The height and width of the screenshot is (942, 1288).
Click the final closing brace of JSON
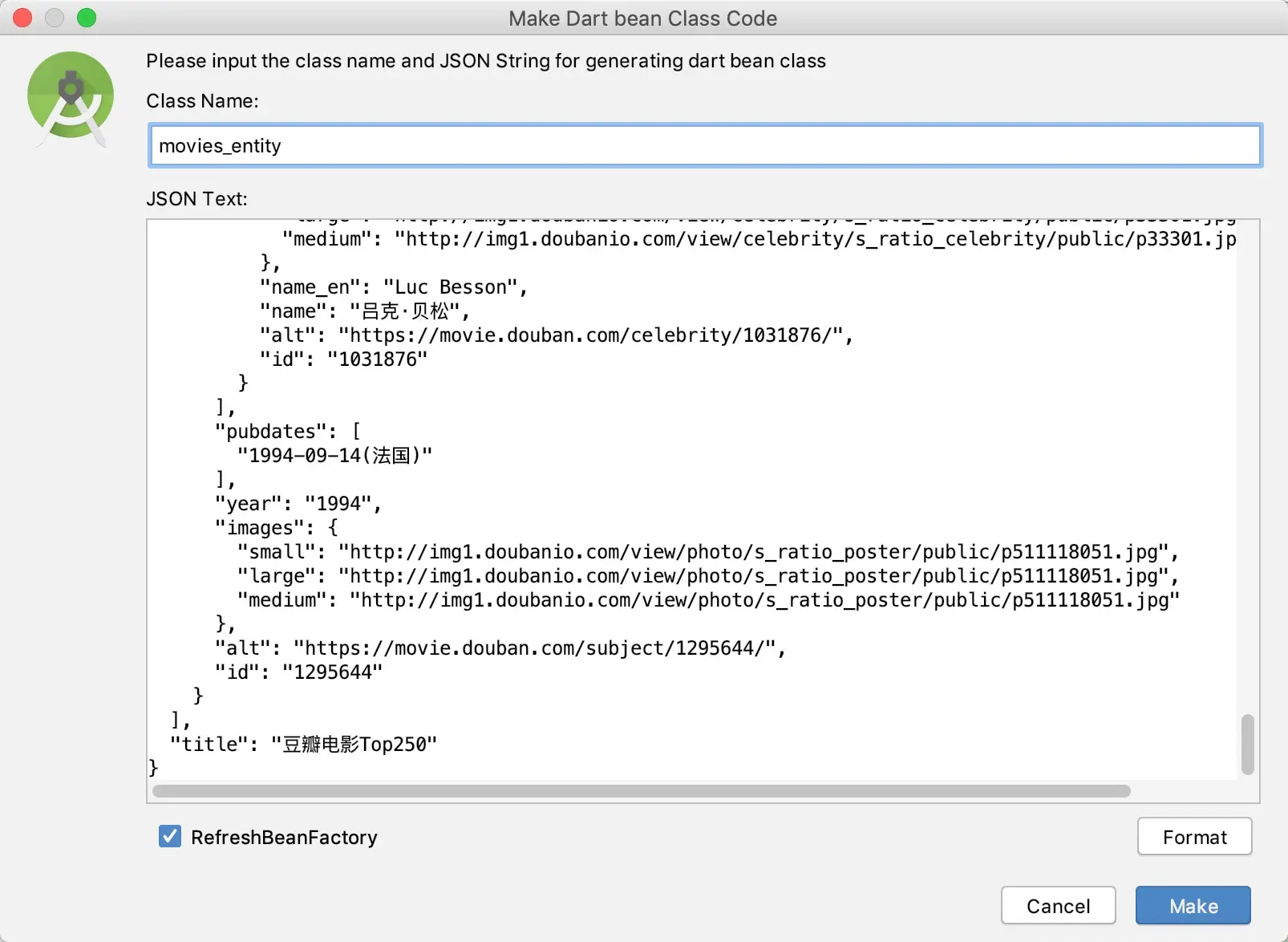tap(153, 768)
